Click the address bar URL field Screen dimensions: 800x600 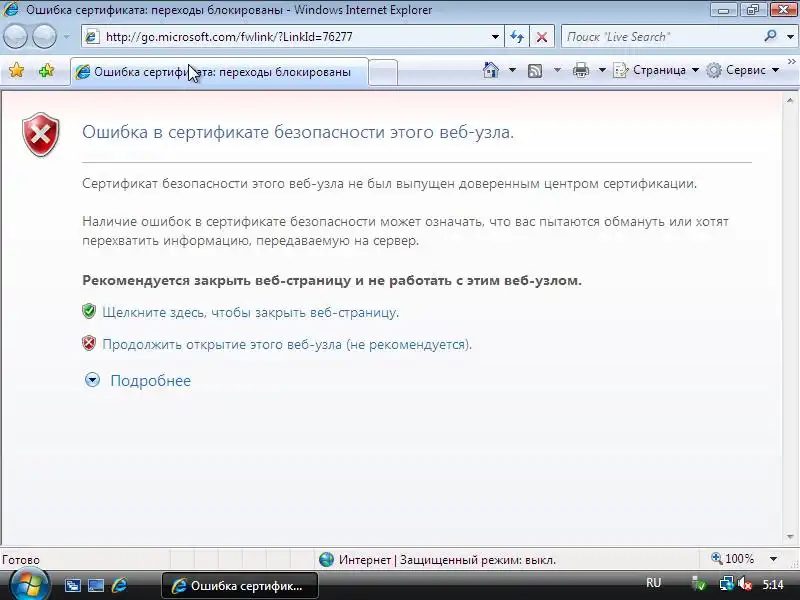click(291, 37)
